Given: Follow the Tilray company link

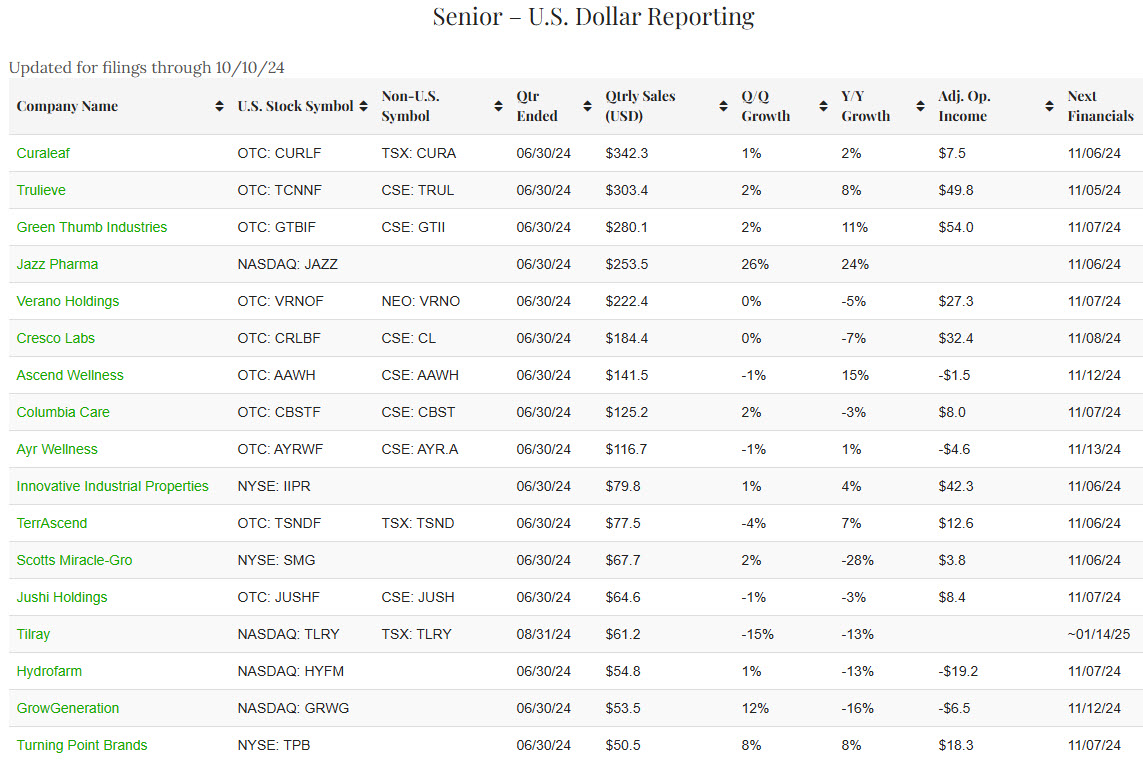Looking at the screenshot, I should (x=33, y=634).
